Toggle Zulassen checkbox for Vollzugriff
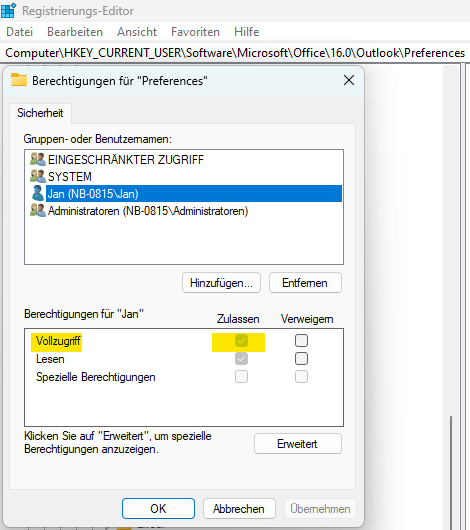The width and height of the screenshot is (470, 530). pos(241,341)
